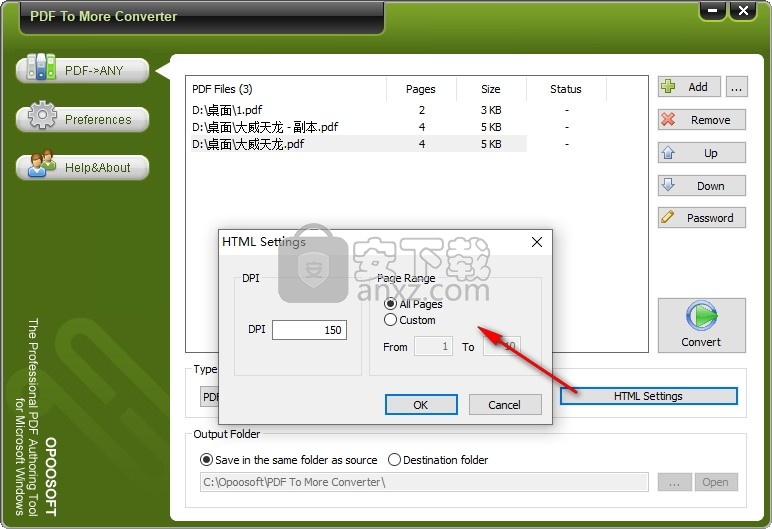Click the To page number field
The height and width of the screenshot is (529, 772).
502,346
